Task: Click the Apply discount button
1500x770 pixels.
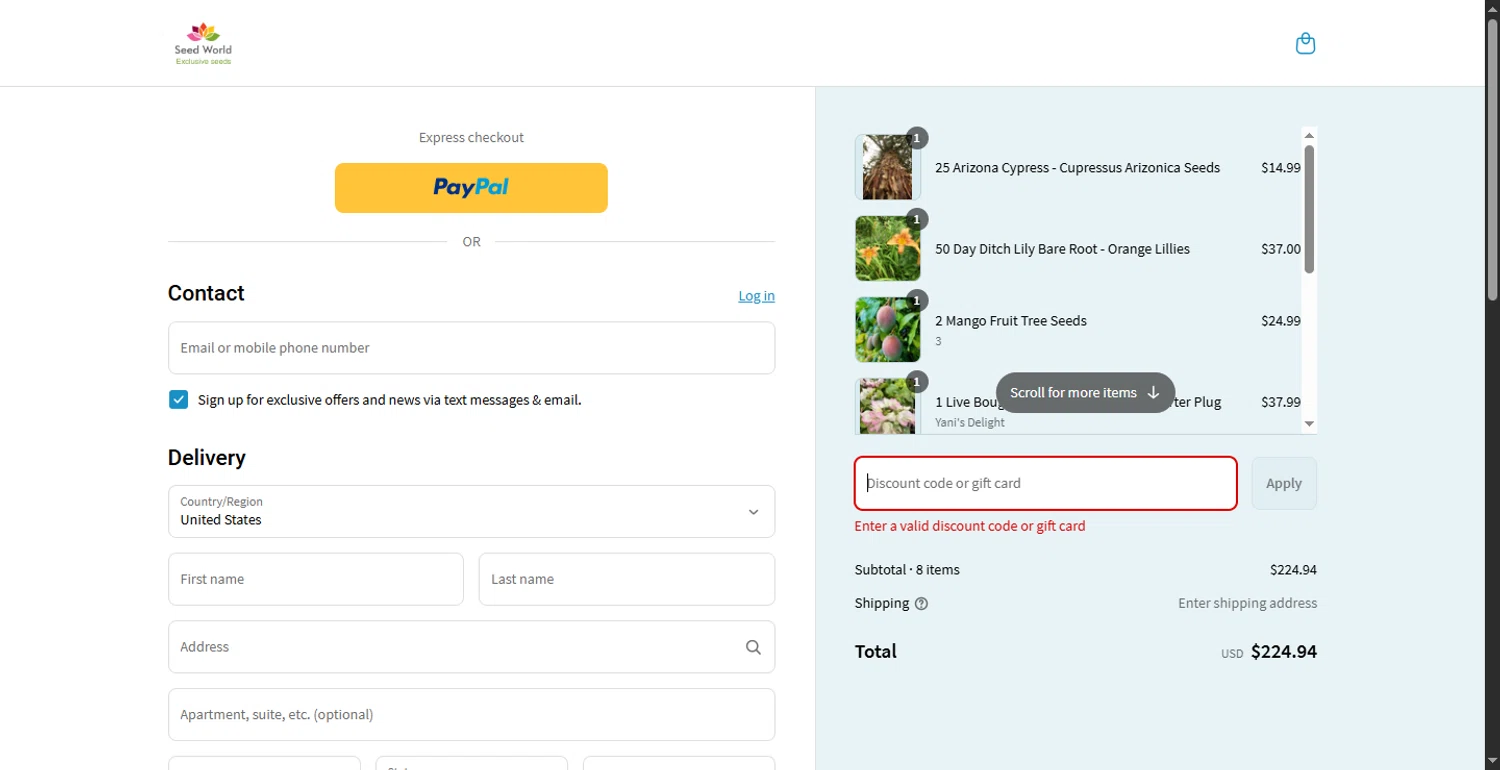Action: click(x=1284, y=484)
